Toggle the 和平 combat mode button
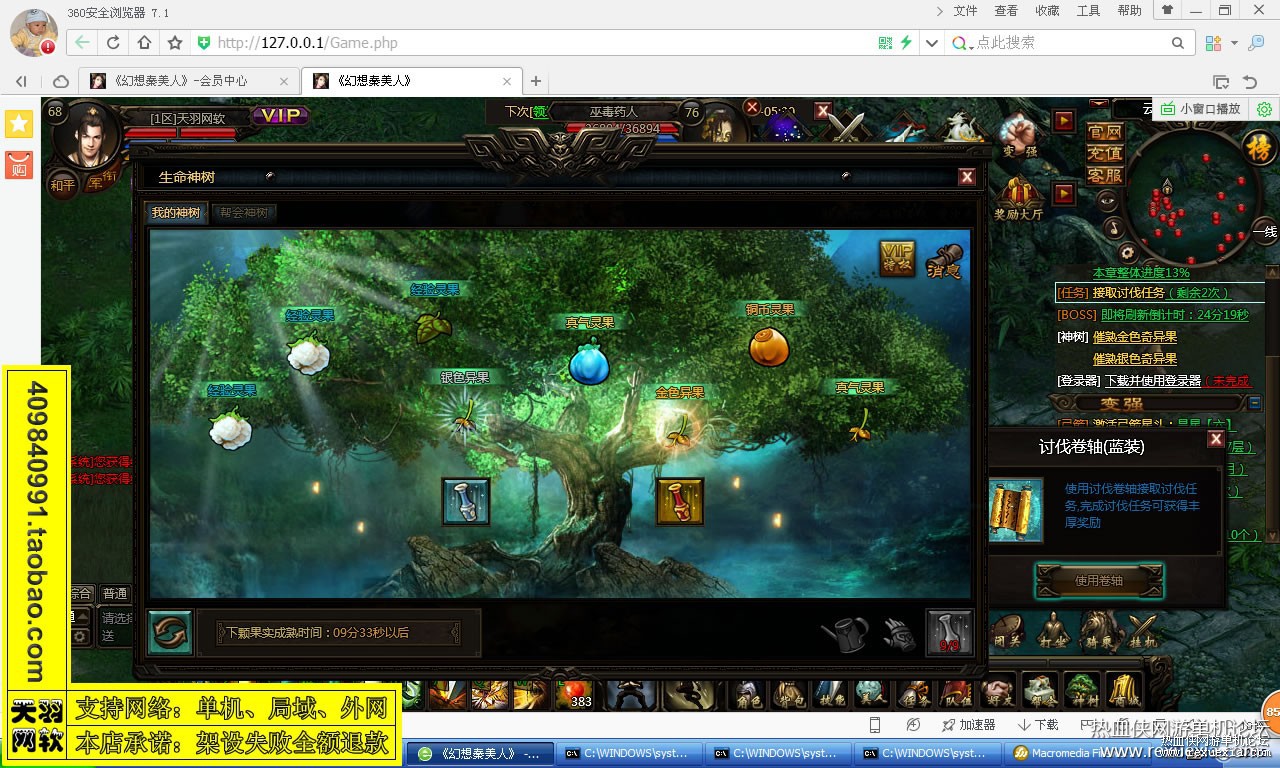 click(62, 184)
